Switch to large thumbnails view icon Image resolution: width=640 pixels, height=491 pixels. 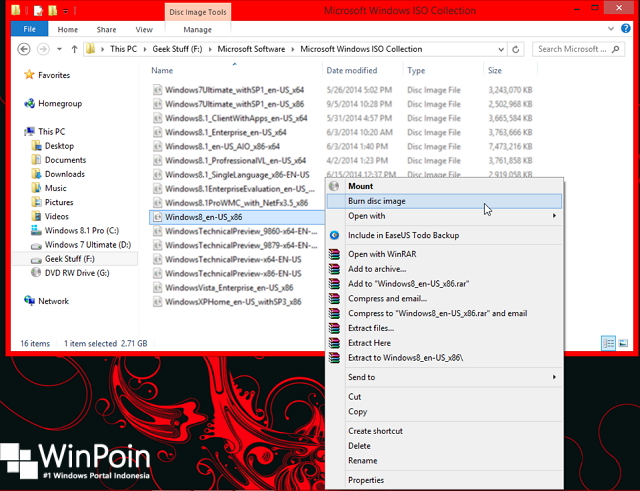pos(623,343)
